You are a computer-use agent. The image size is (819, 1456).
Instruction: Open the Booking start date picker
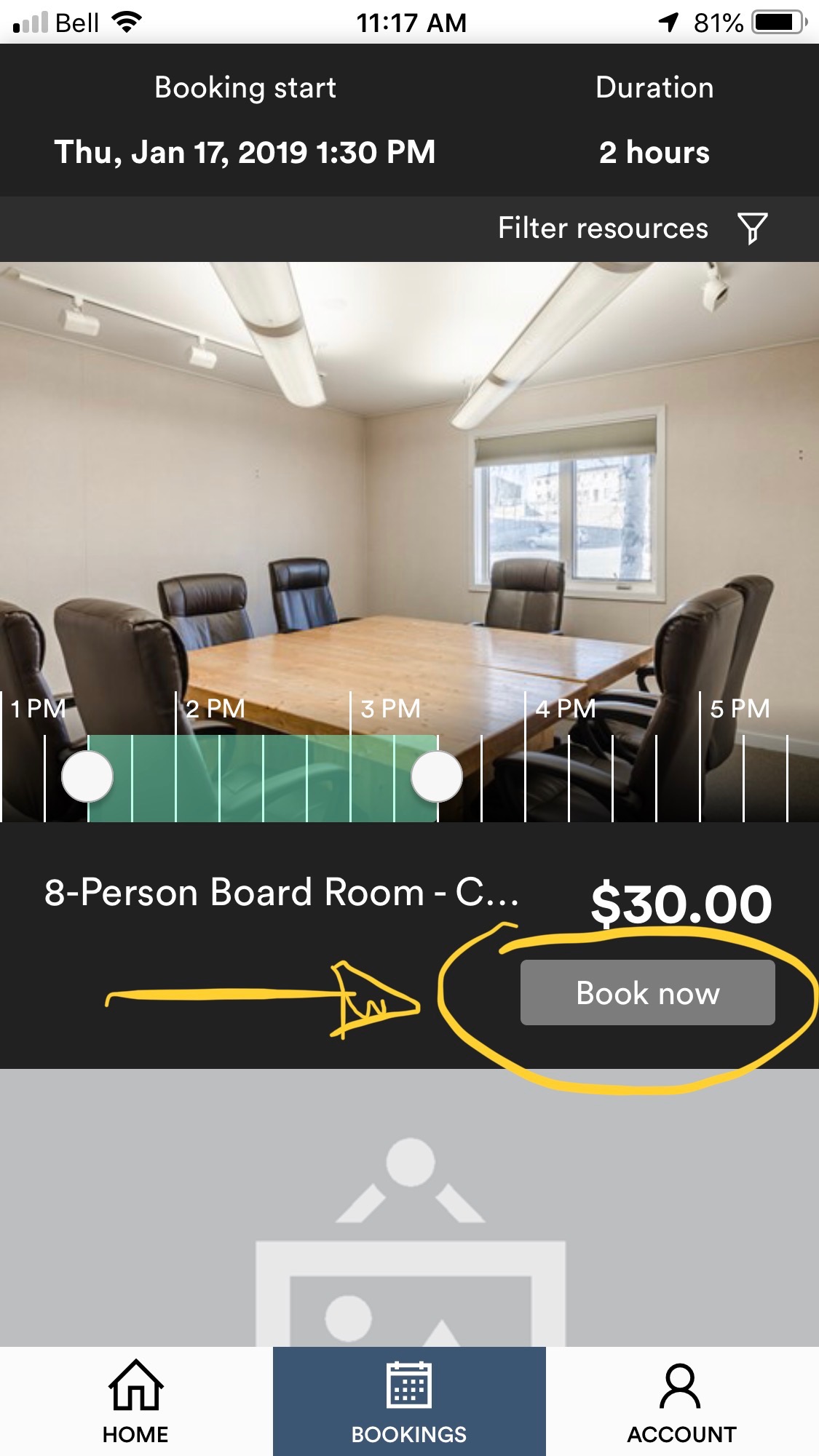(x=245, y=120)
